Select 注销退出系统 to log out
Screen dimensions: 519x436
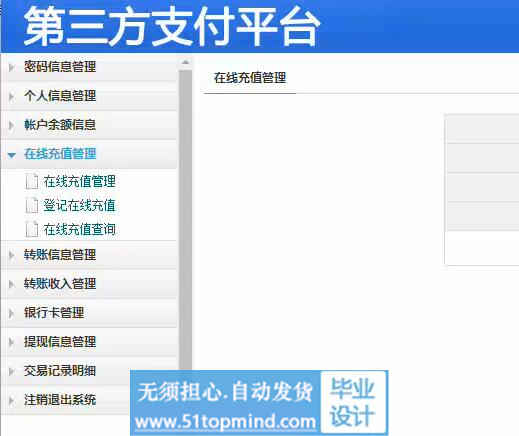[60, 400]
